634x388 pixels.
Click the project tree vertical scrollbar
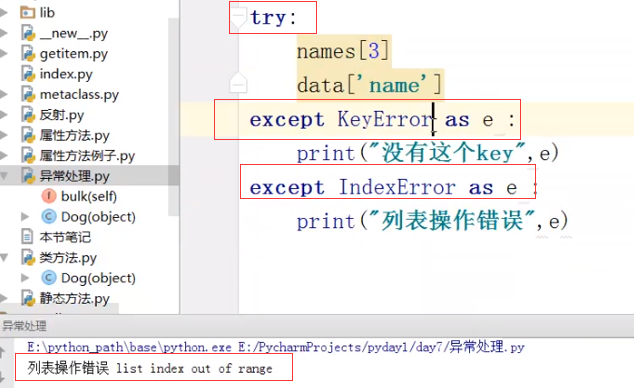tap(173, 117)
